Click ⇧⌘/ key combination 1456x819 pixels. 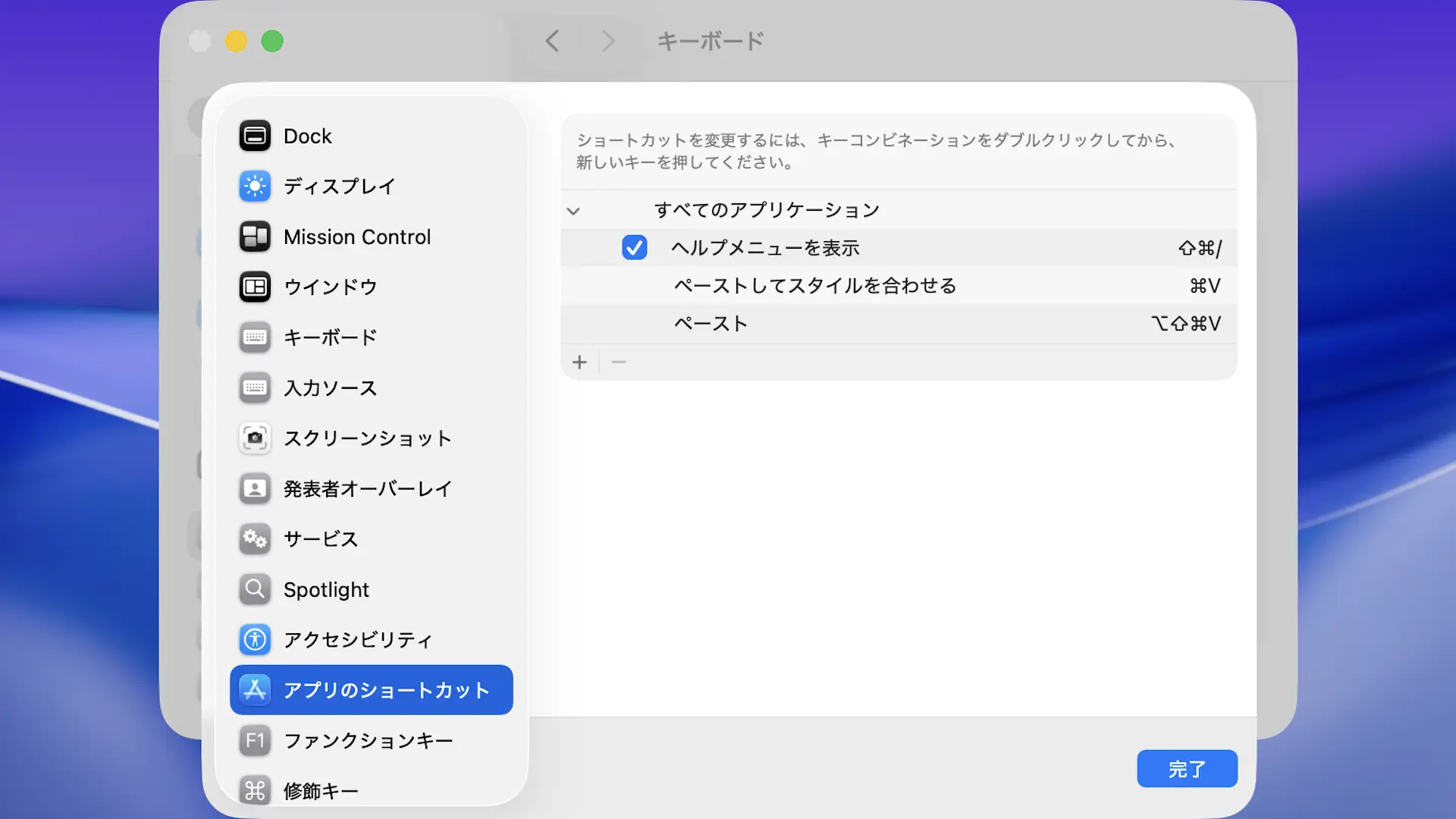[x=1200, y=248]
